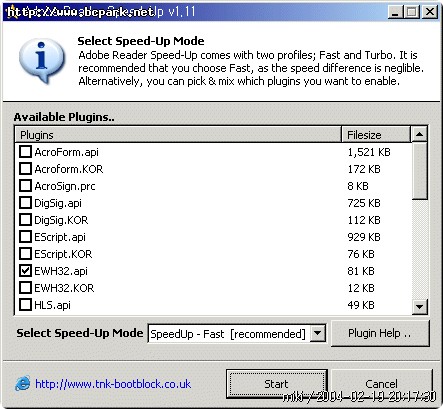
Task: Toggle the HLS.api checkbox
Action: click(25, 305)
